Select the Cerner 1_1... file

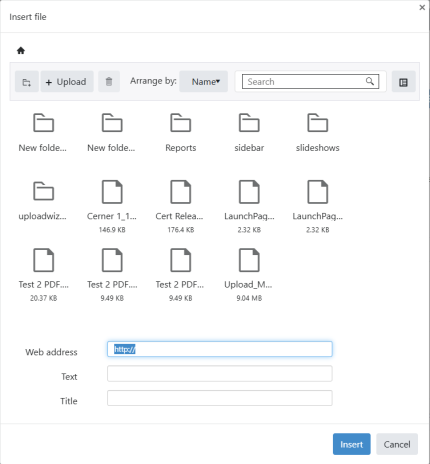(112, 207)
